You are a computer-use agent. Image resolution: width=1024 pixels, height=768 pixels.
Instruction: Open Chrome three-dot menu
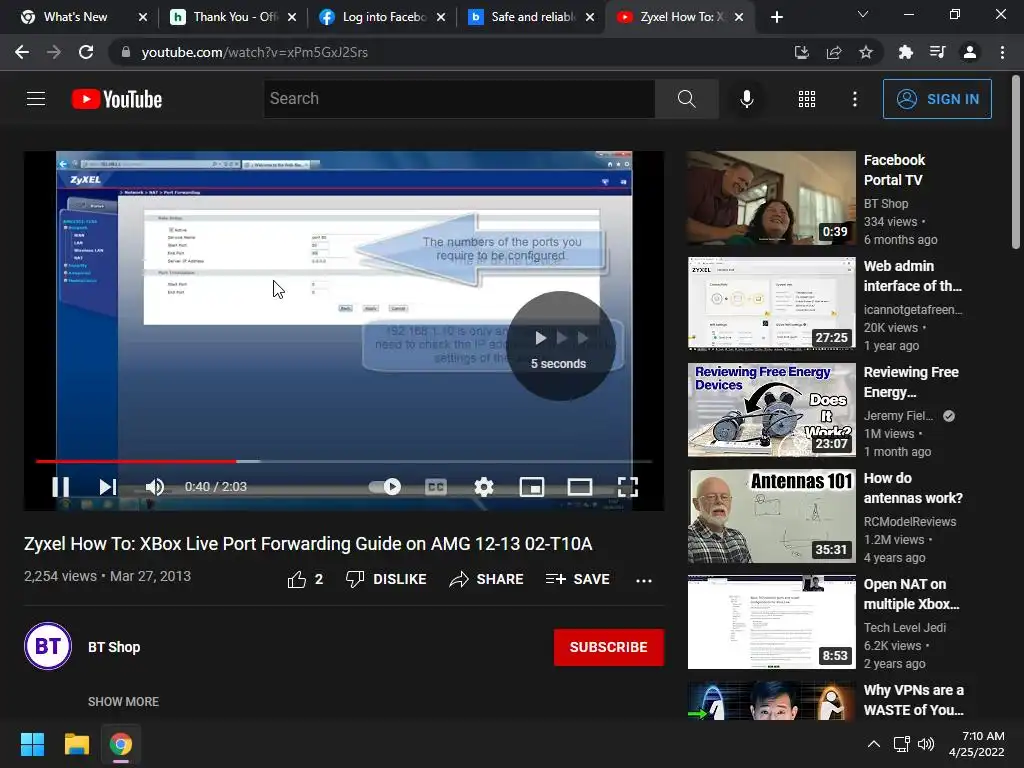(1002, 52)
